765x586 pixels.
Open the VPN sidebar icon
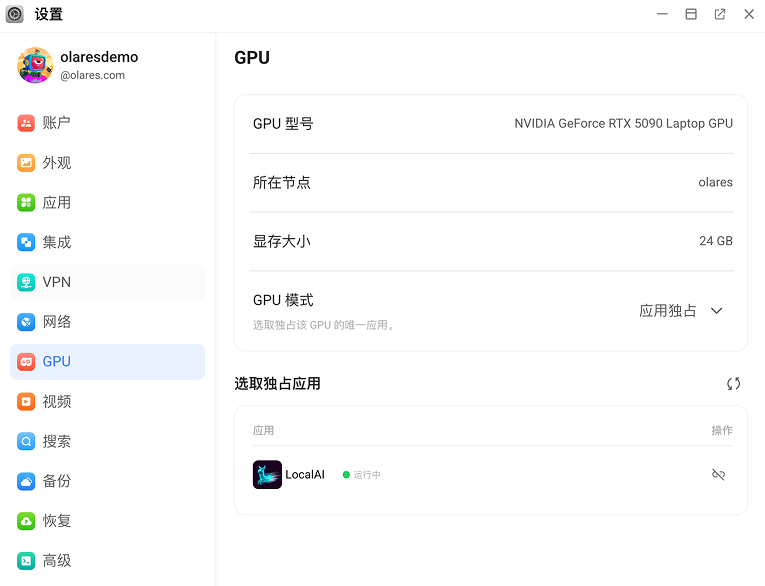[26, 282]
